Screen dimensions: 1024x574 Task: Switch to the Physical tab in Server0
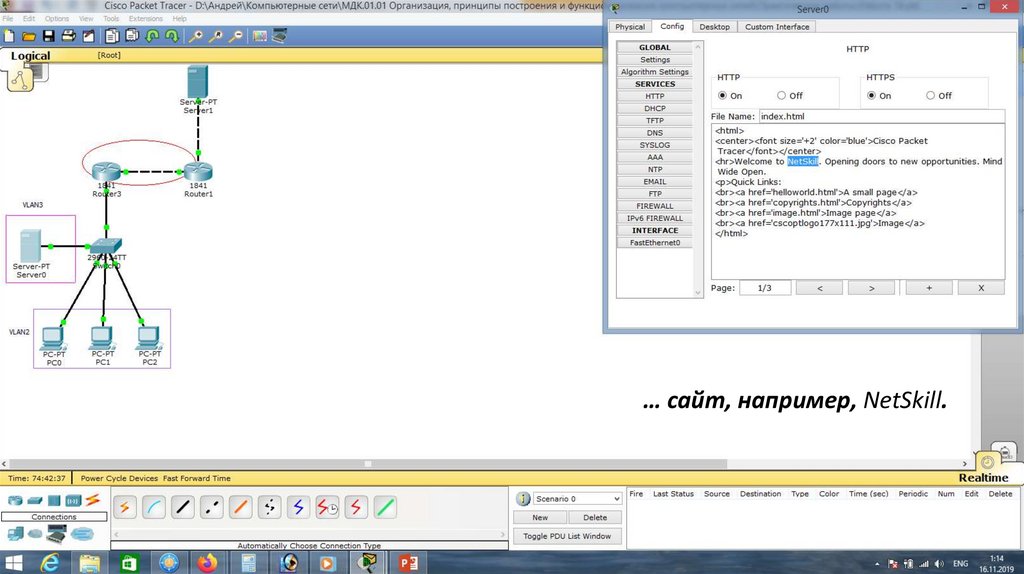coord(630,27)
